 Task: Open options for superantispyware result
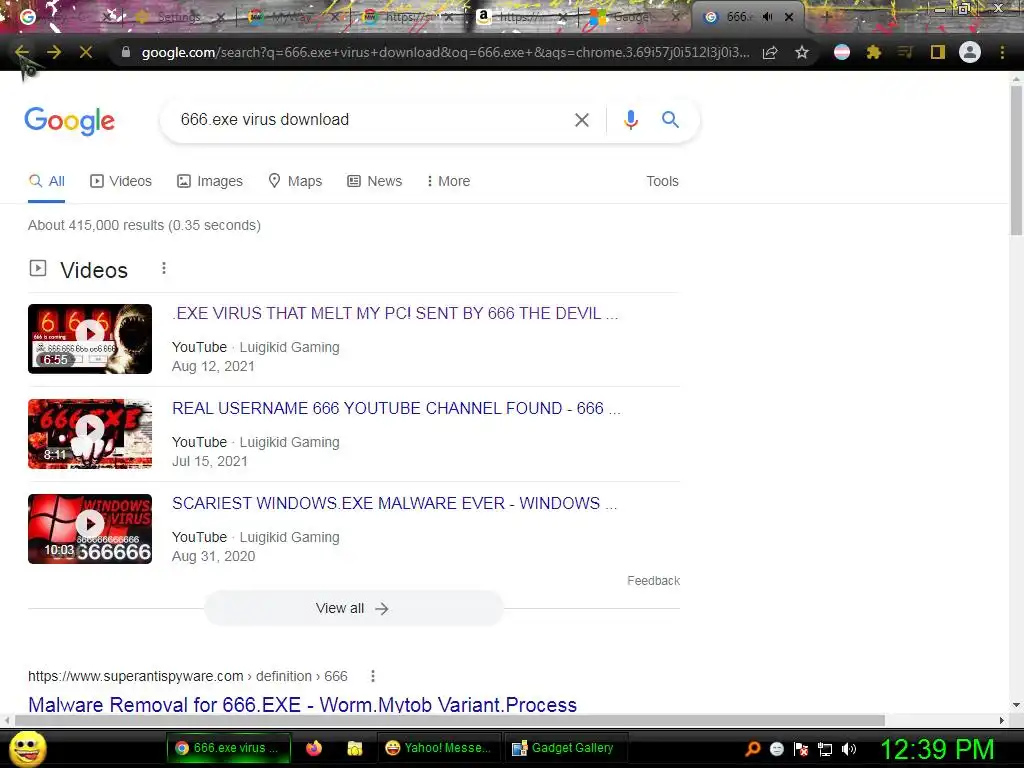pyautogui.click(x=373, y=676)
